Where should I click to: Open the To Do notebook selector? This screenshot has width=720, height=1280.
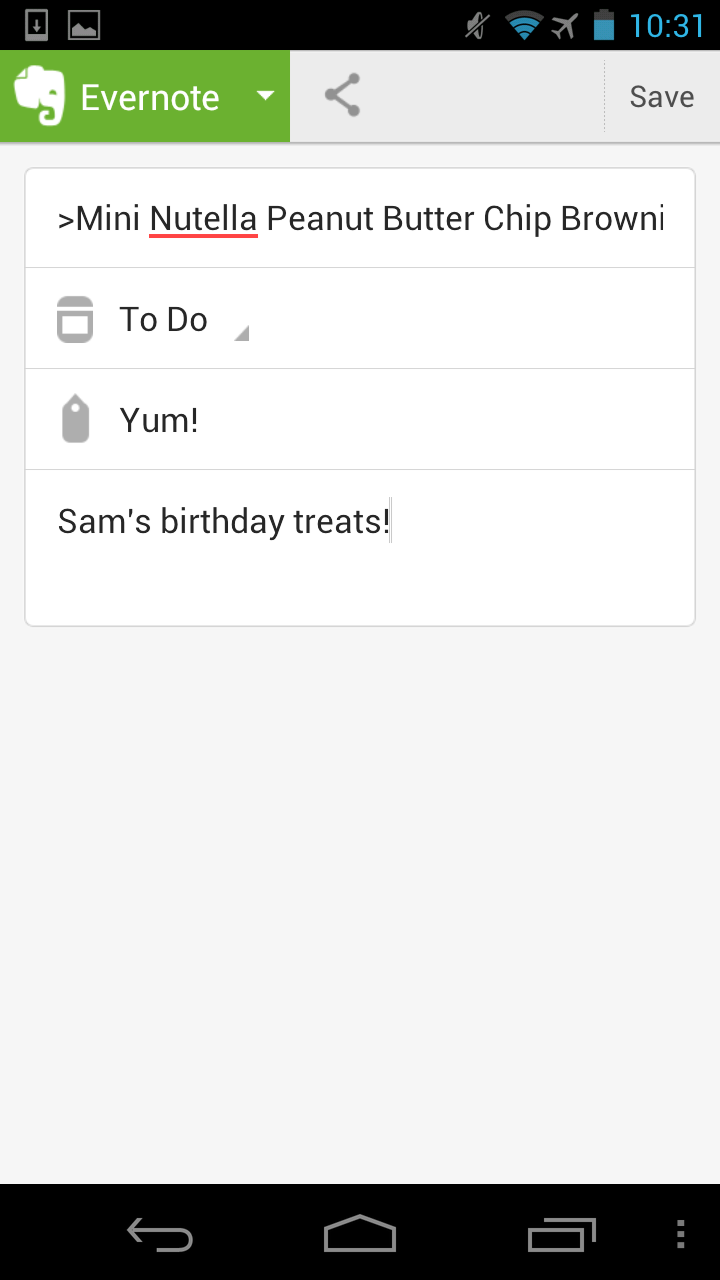[360, 319]
